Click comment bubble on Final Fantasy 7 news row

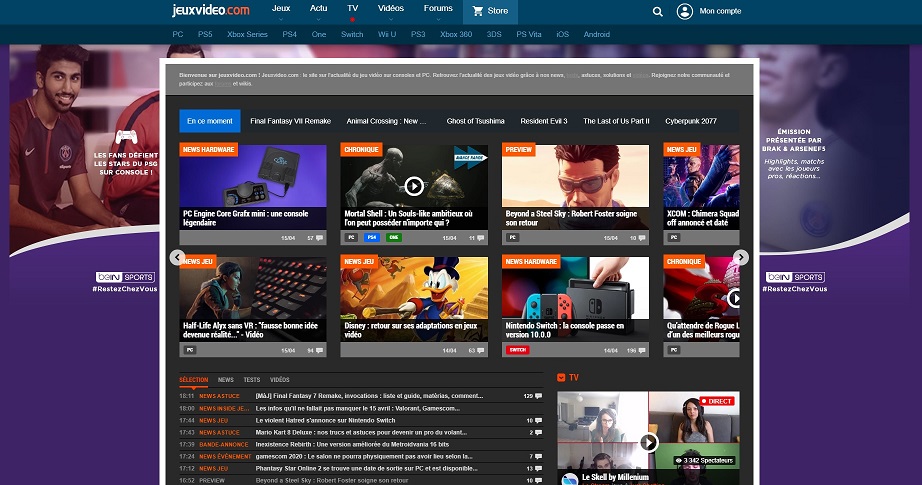coord(538,396)
